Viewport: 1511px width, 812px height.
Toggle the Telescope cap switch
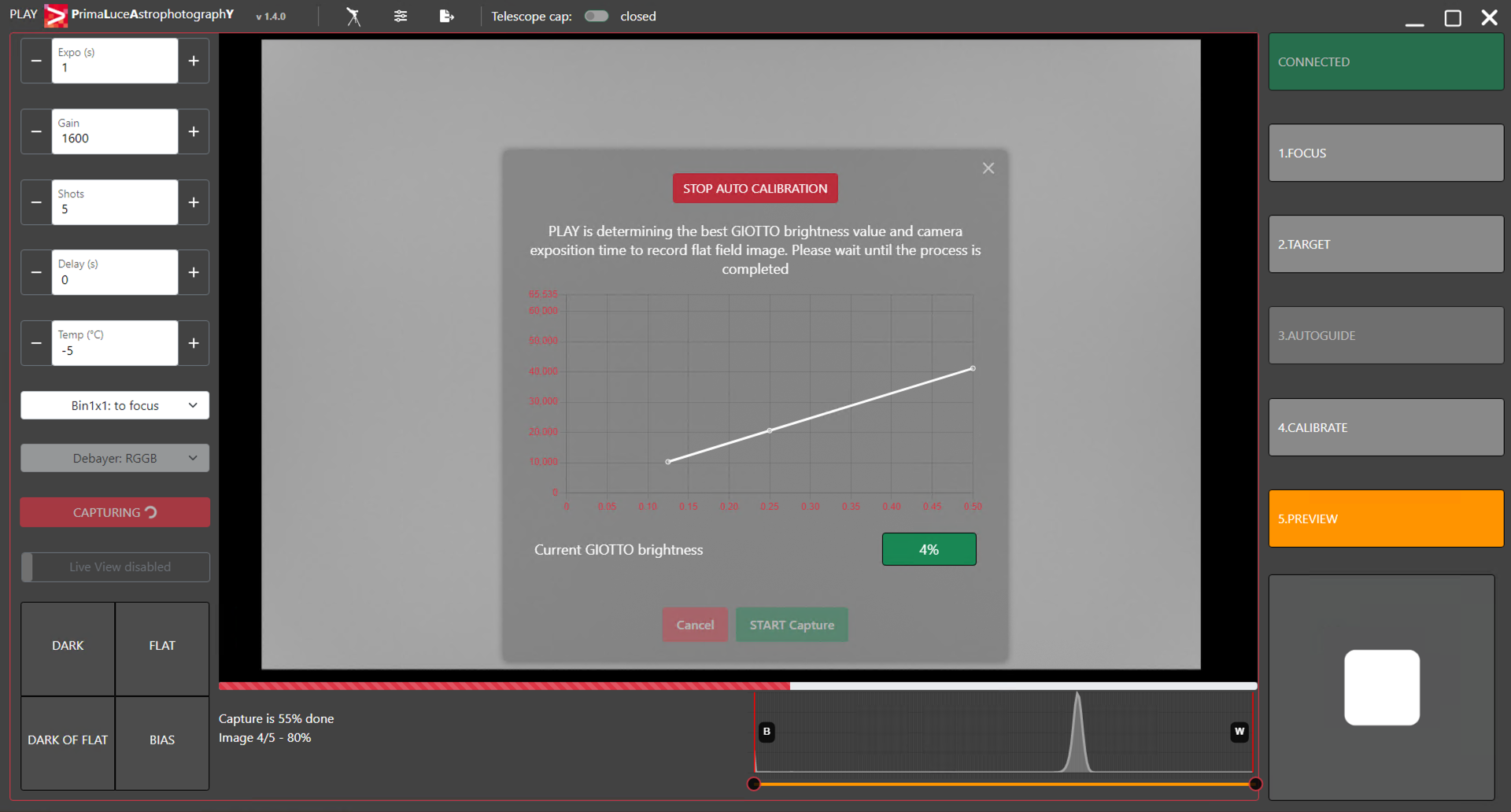pos(597,17)
